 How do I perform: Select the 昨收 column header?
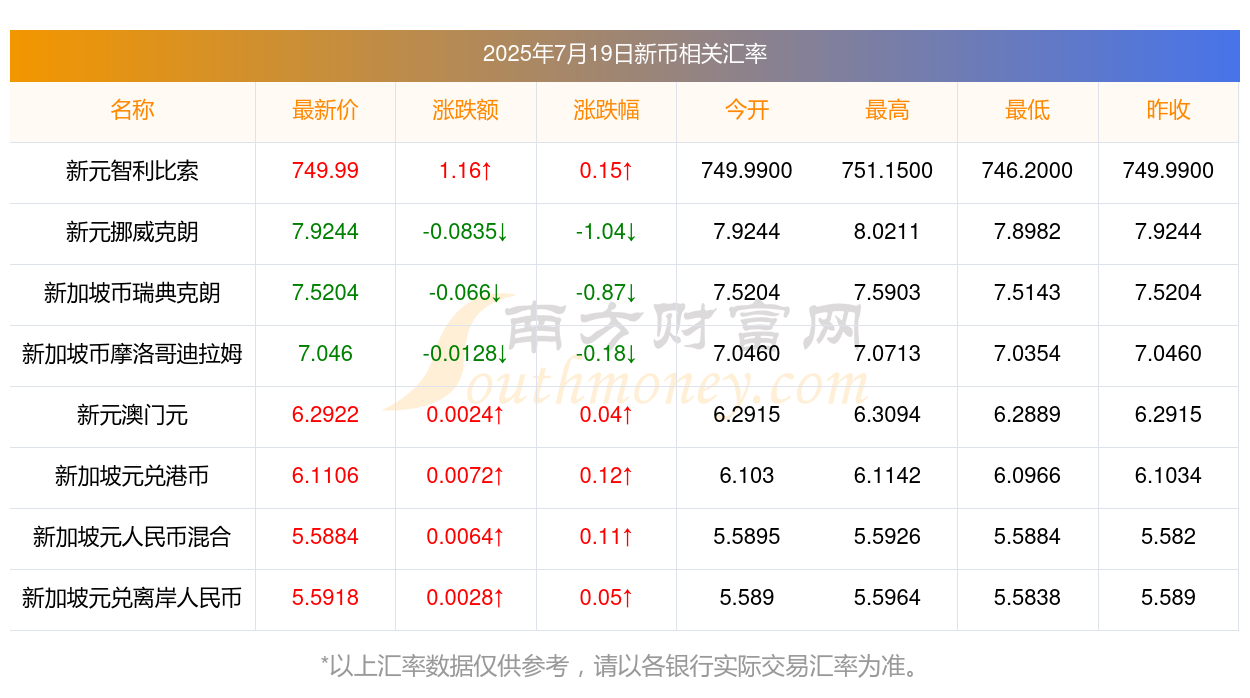[1168, 110]
